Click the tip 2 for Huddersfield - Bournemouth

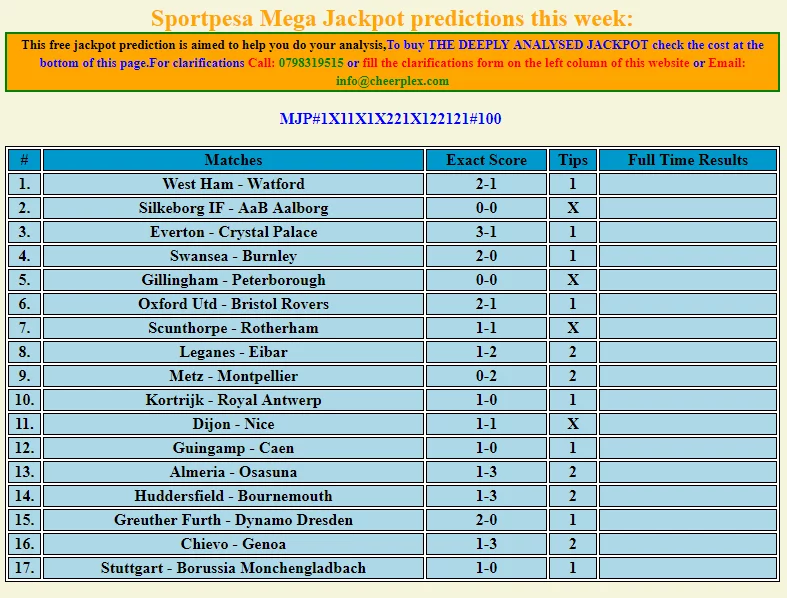click(573, 496)
